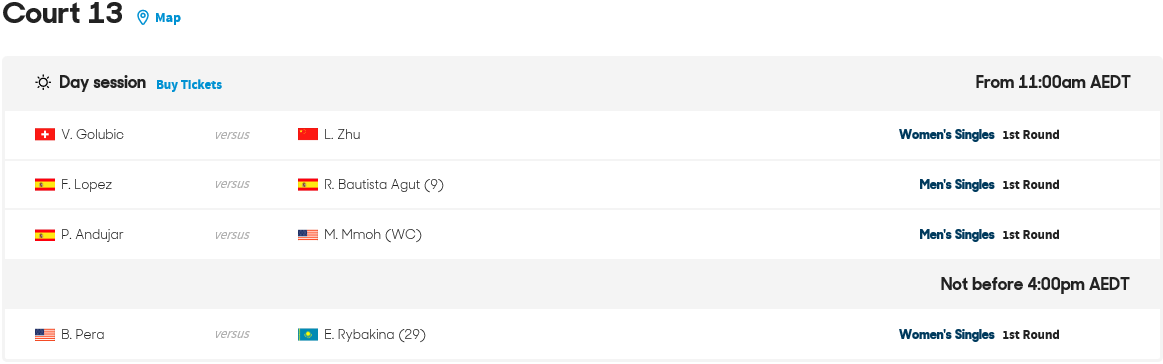Open Women's Singles for Pera vs Rybakina
Screen dimensions: 1163x364
click(x=946, y=335)
